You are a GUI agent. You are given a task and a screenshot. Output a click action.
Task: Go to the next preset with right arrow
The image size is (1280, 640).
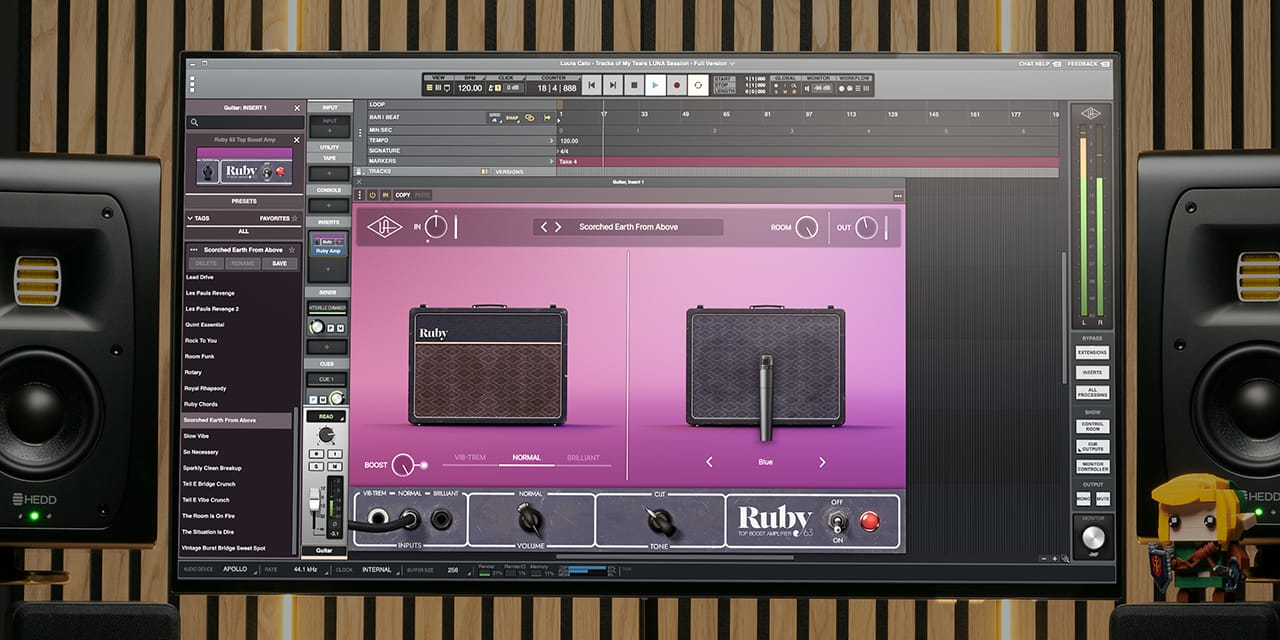point(558,227)
